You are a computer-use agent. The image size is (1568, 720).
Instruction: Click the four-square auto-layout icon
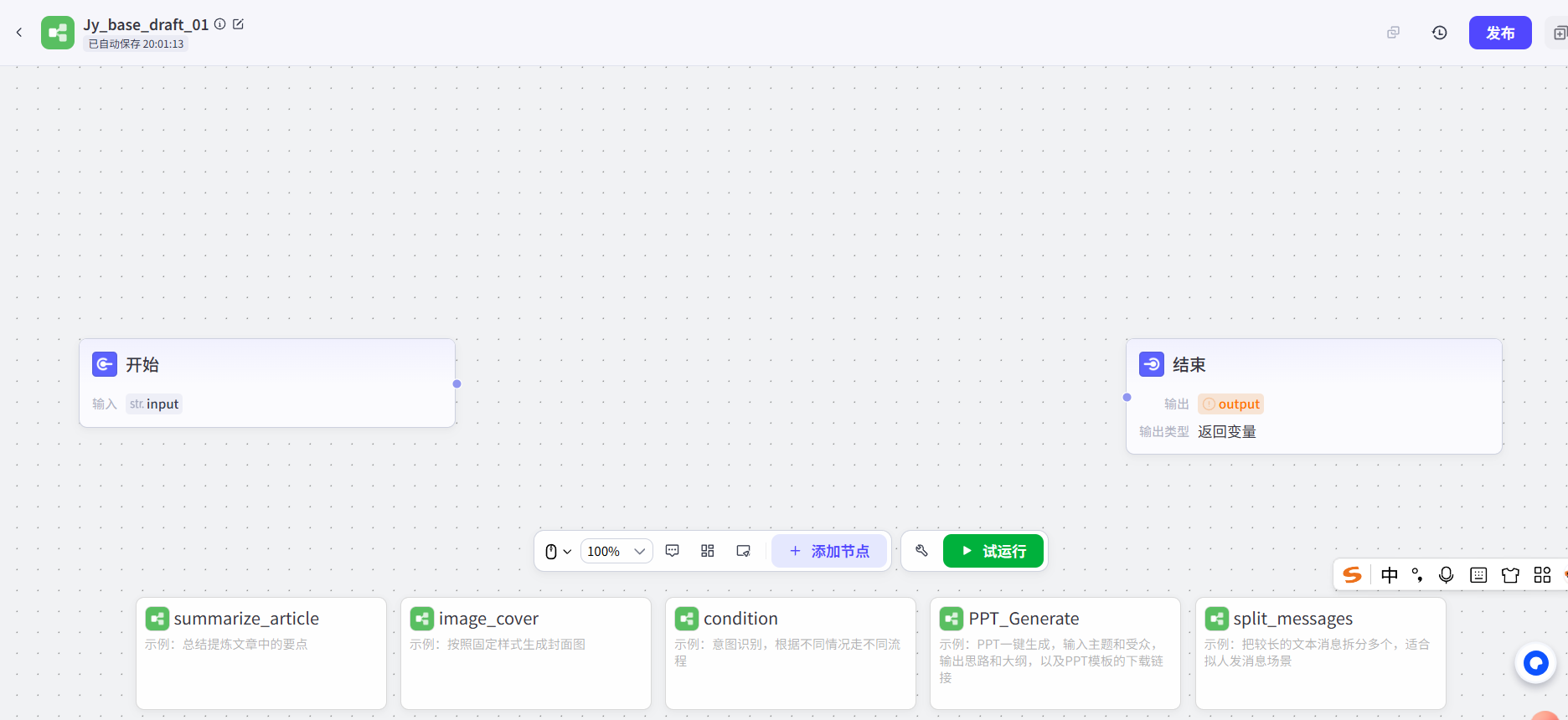pos(708,551)
